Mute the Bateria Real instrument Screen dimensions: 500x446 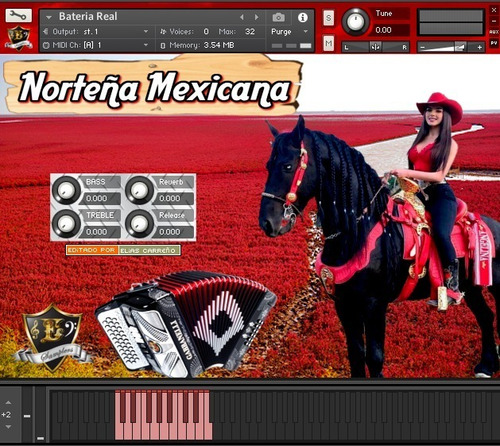point(328,43)
